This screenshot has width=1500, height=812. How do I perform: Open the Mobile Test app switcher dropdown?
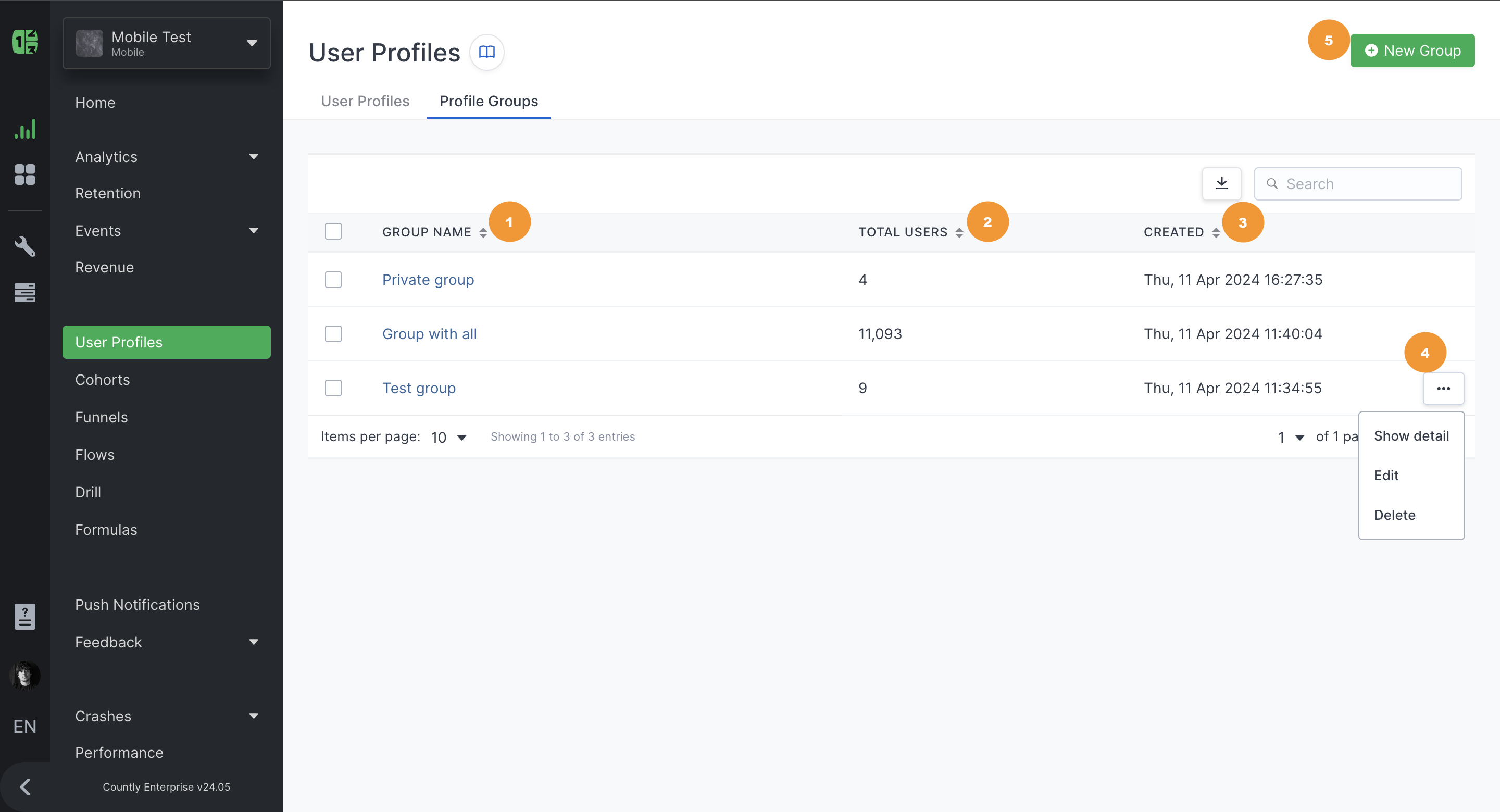click(167, 43)
